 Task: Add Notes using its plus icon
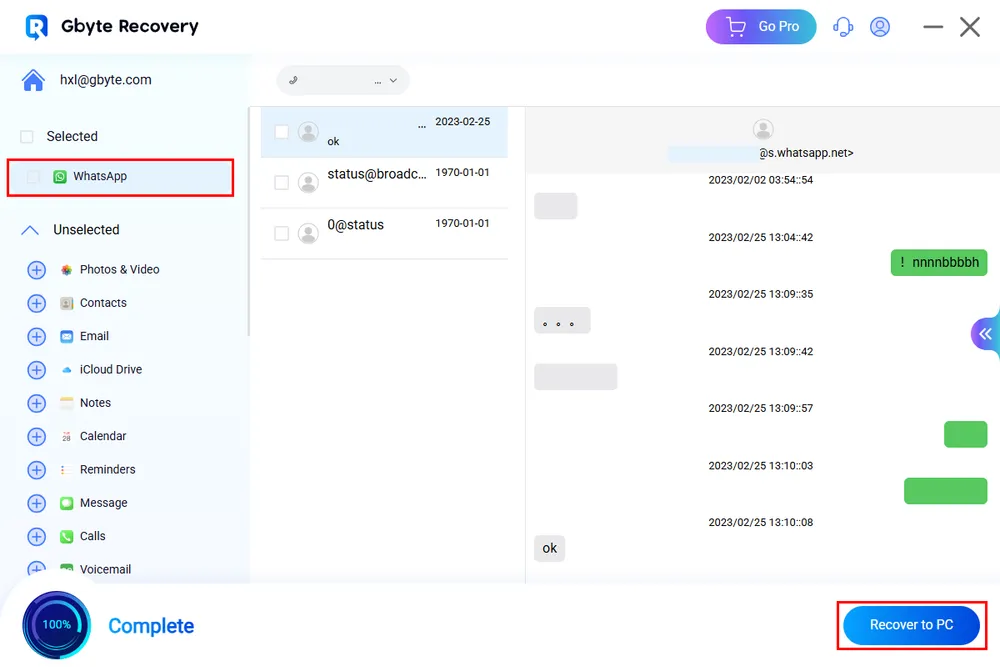point(36,403)
